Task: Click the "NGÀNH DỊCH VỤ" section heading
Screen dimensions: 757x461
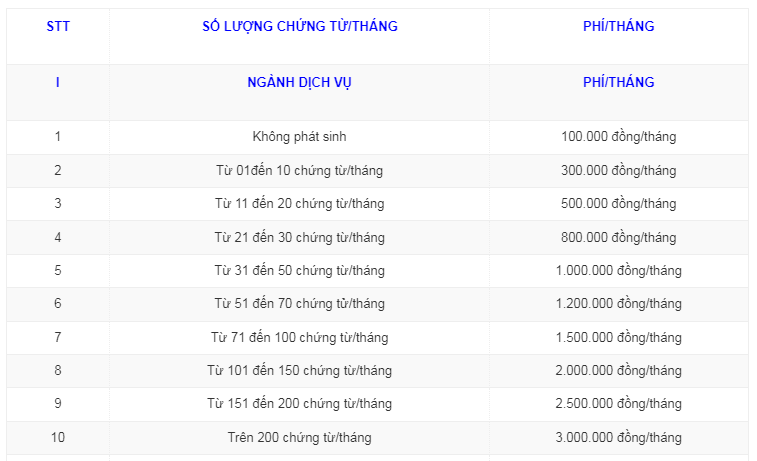Action: tap(299, 83)
